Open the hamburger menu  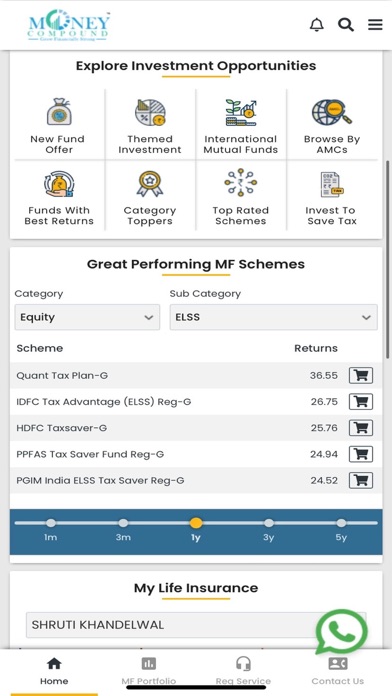(375, 24)
